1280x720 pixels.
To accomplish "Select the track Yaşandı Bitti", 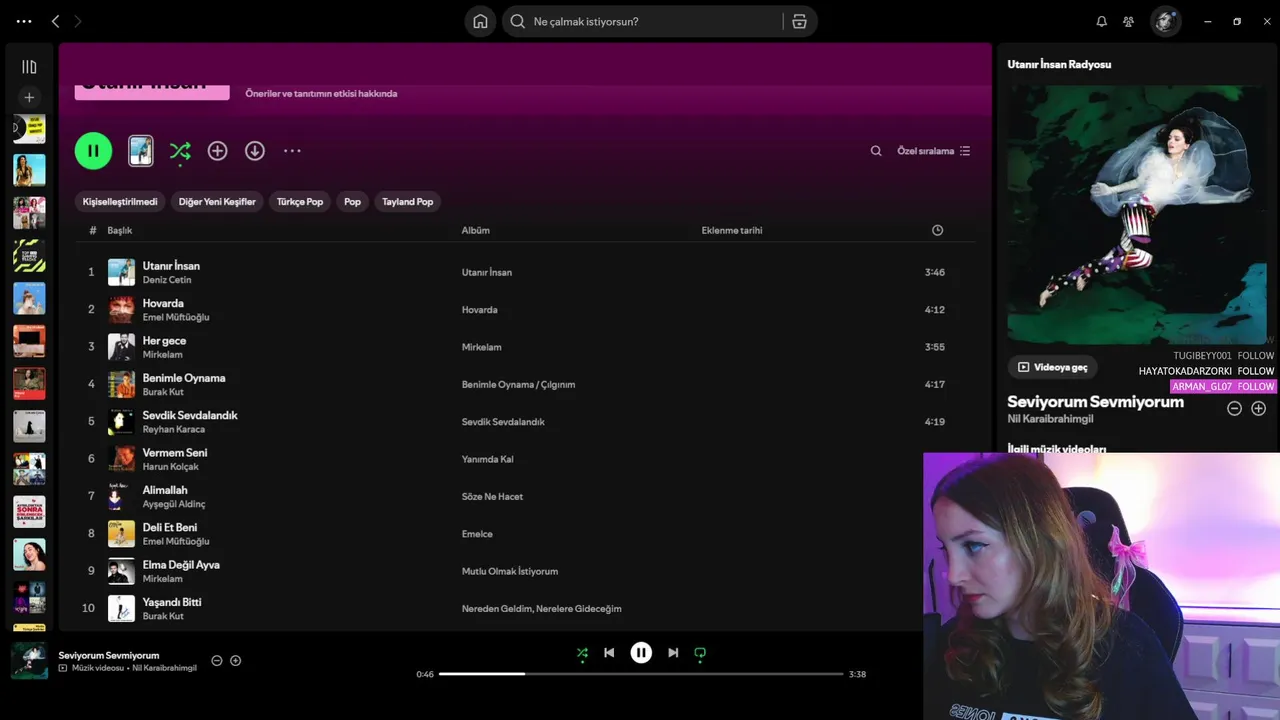I will [172, 603].
